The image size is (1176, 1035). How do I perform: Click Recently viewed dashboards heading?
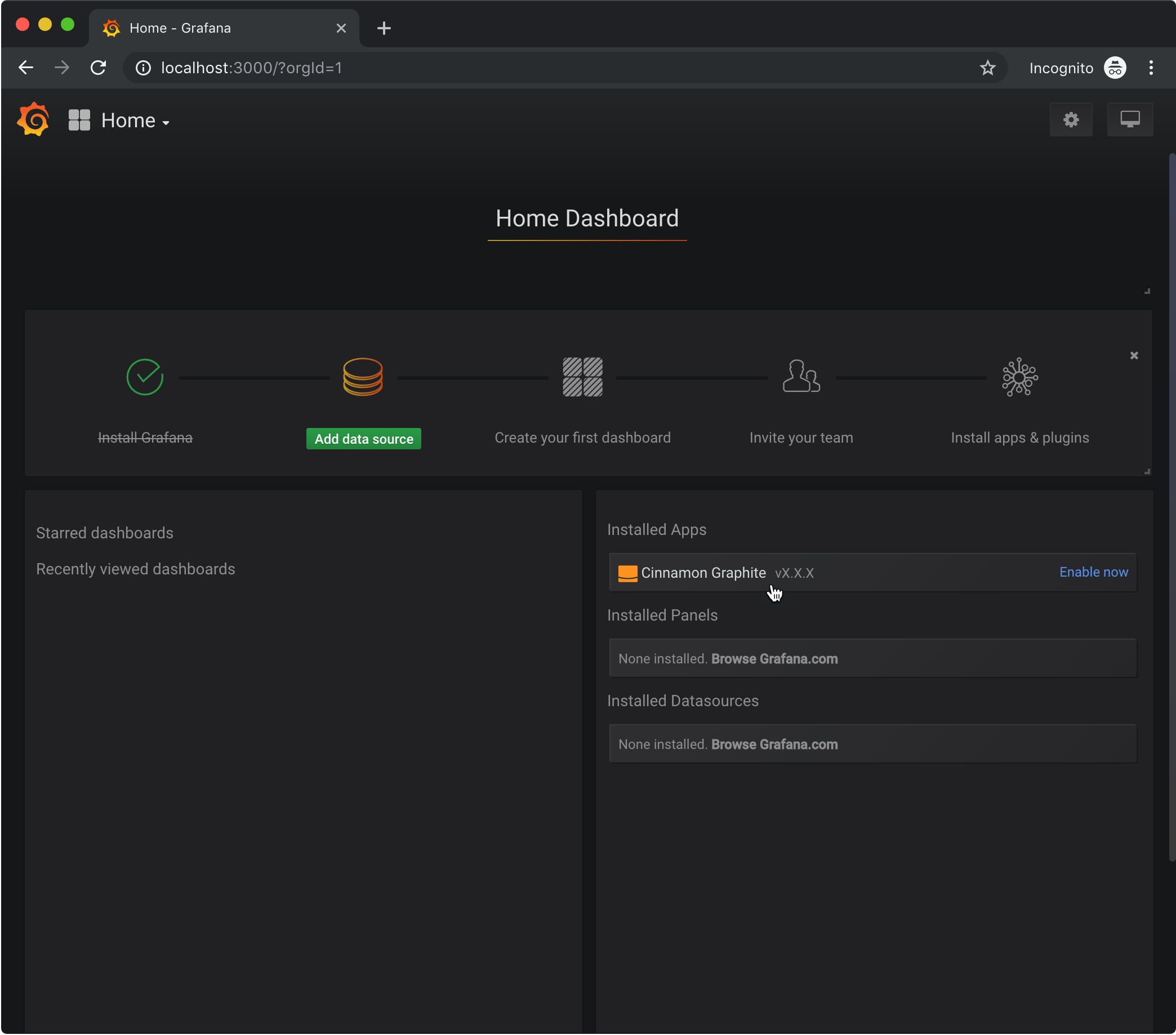click(x=136, y=569)
